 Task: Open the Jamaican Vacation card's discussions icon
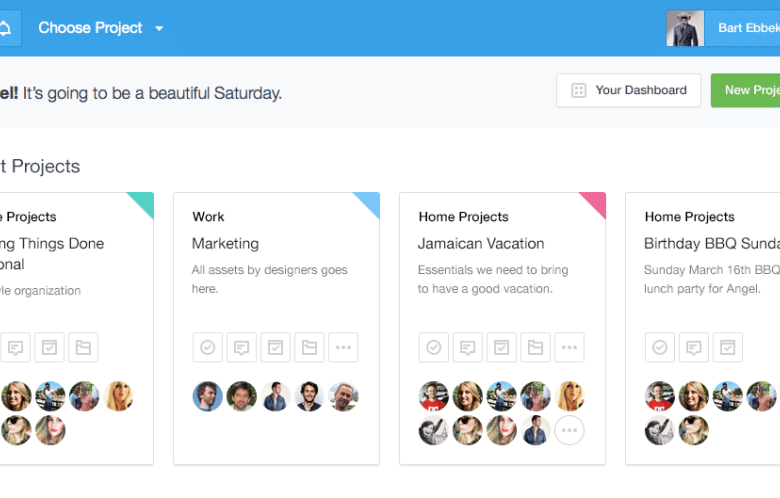pos(468,347)
